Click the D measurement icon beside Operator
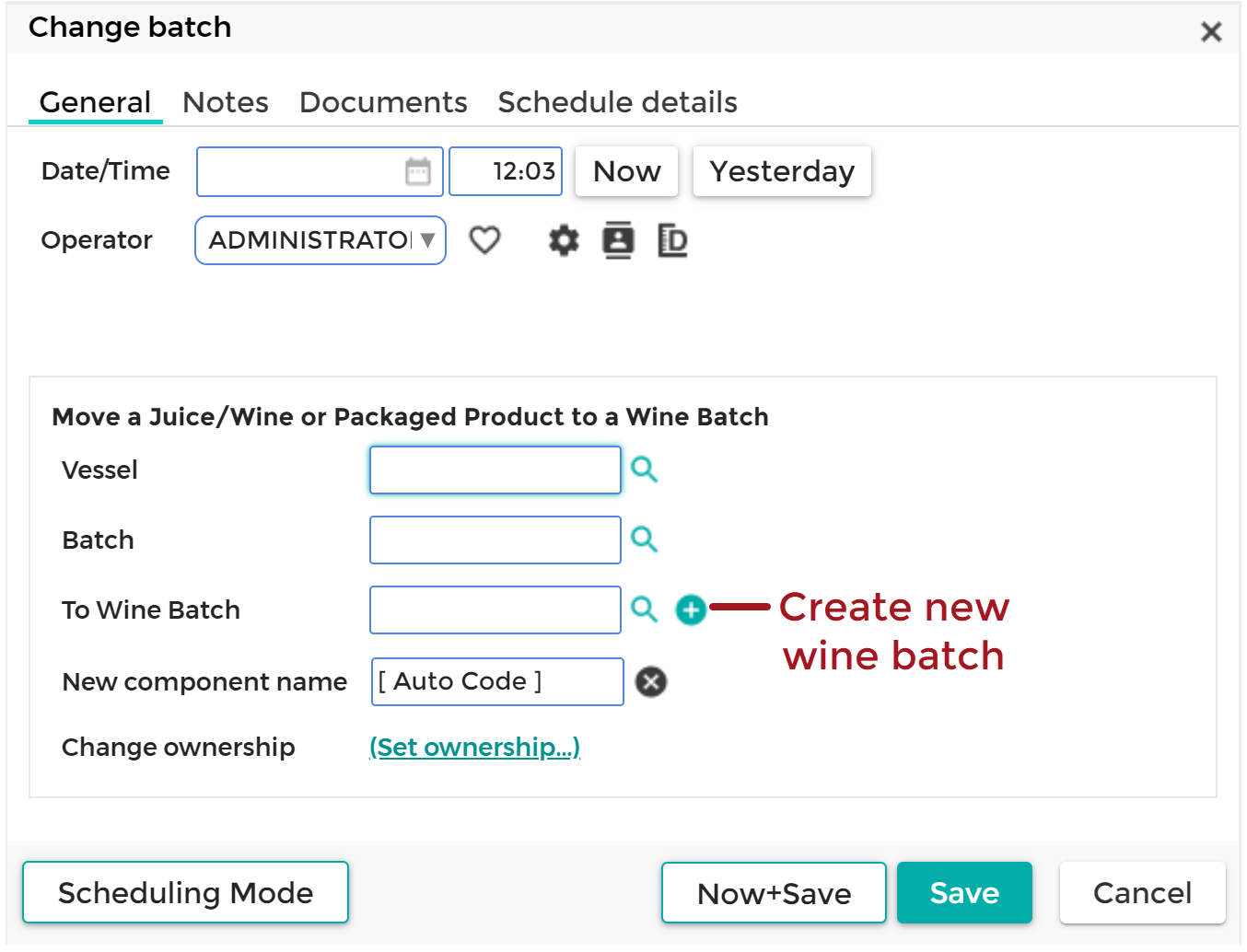The width and height of the screenshot is (1247, 952). point(671,240)
